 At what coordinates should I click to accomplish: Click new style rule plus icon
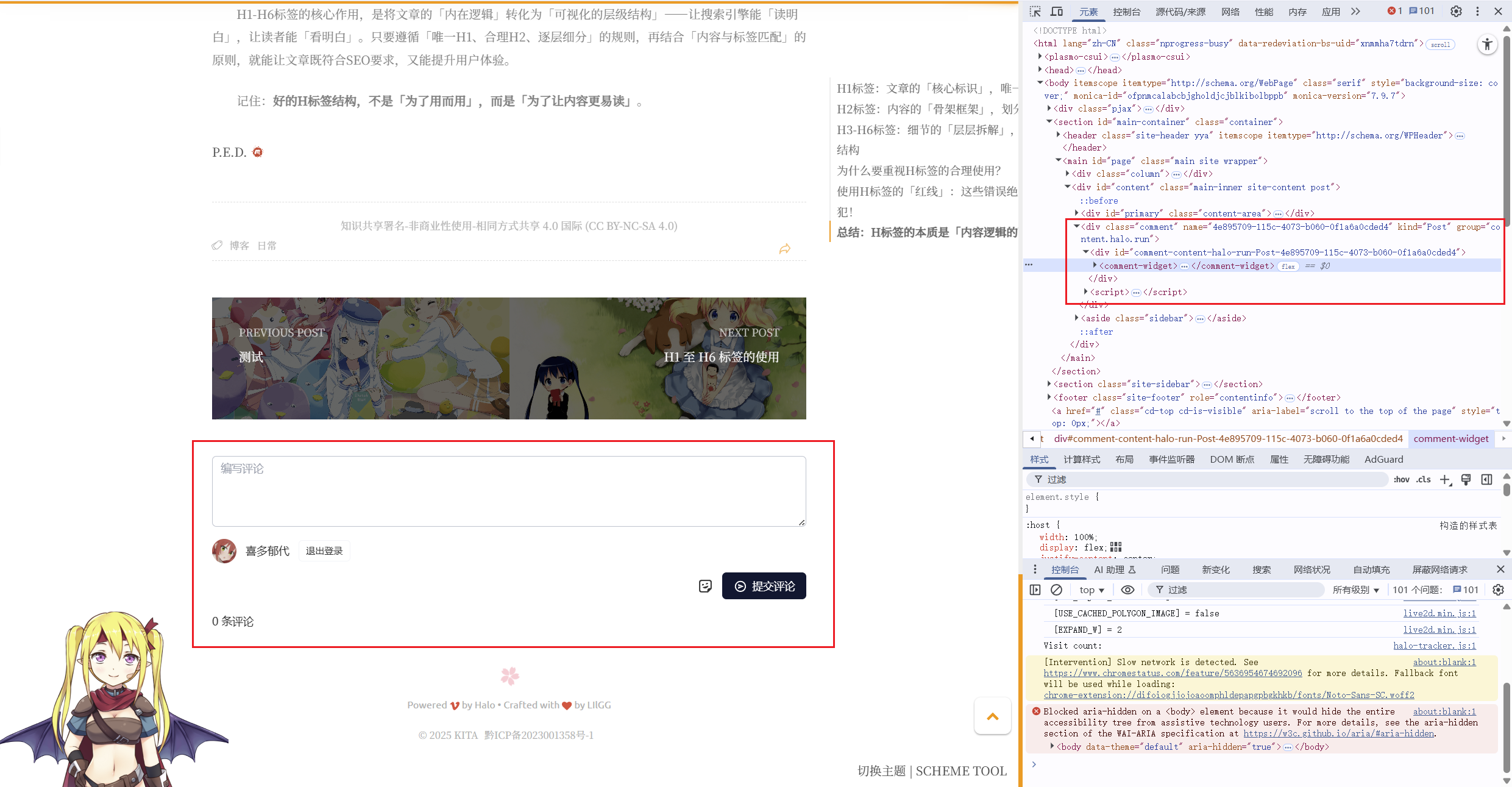pyautogui.click(x=1445, y=480)
